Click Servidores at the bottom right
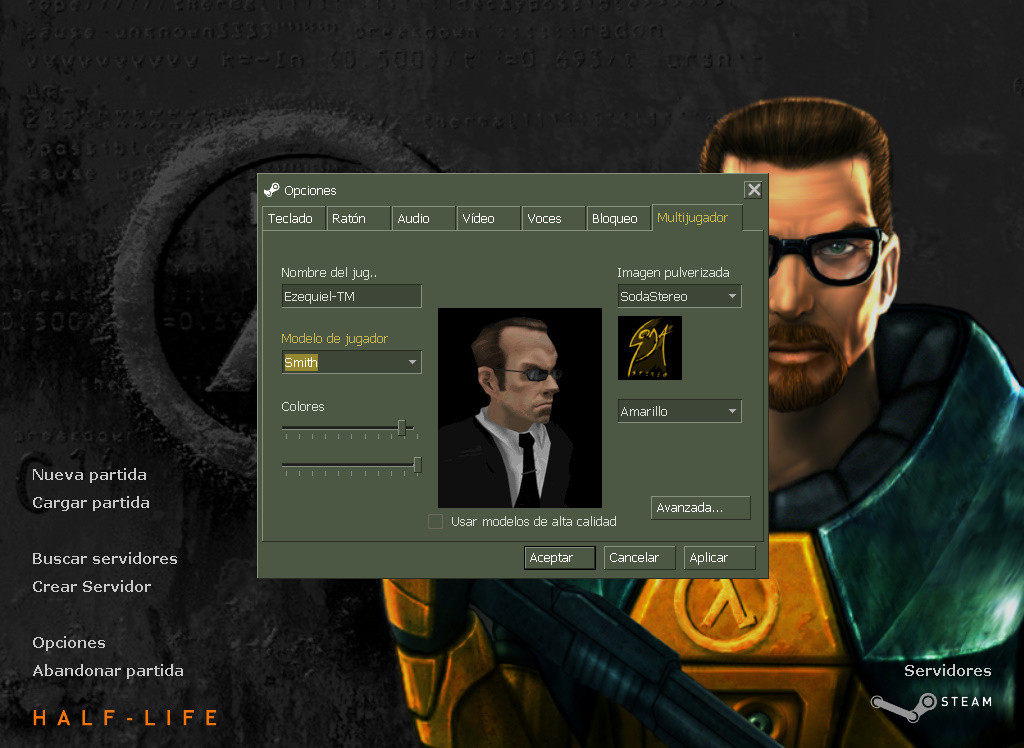1024x748 pixels. coord(947,670)
